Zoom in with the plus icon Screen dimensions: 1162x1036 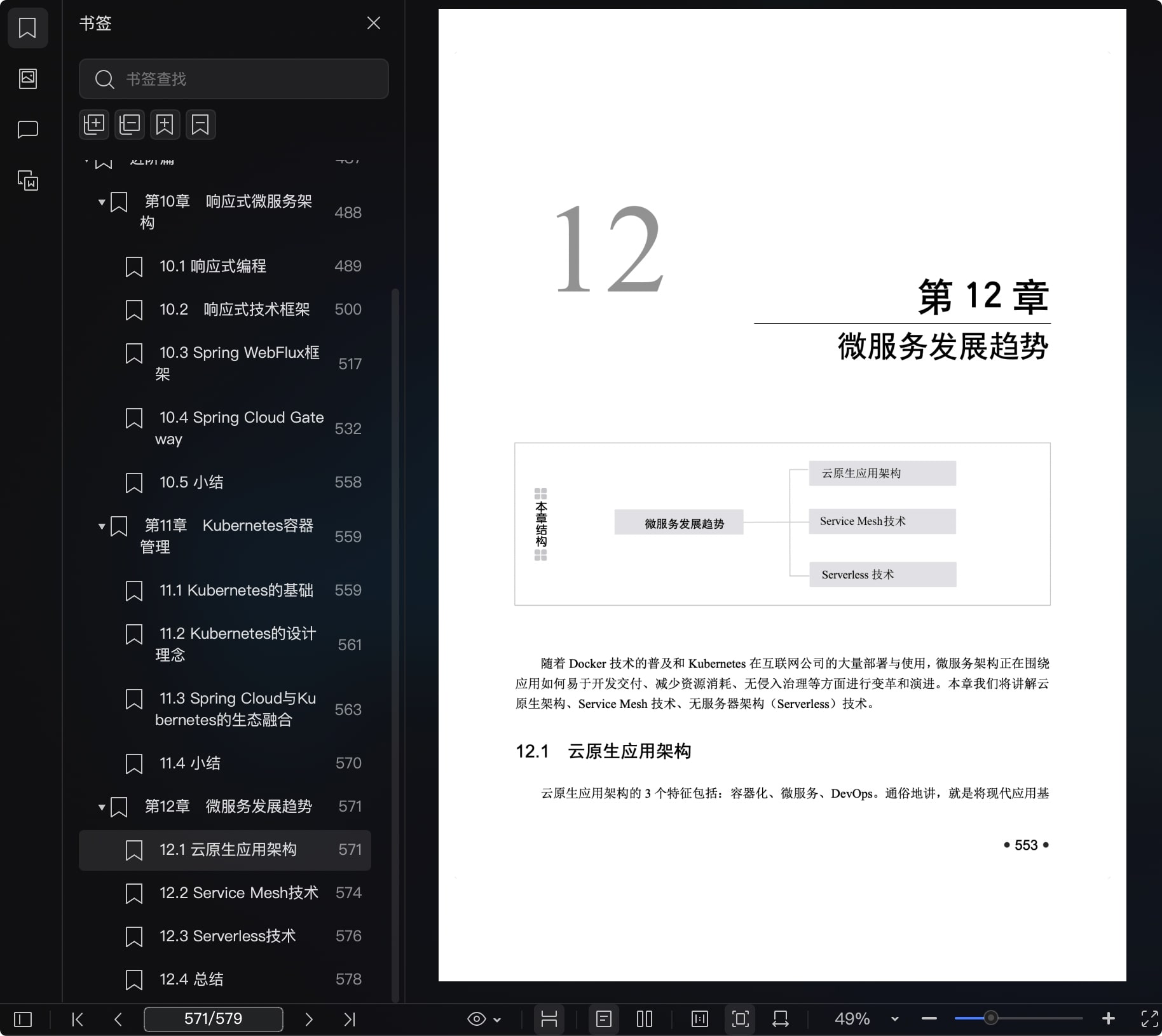tap(1109, 1019)
